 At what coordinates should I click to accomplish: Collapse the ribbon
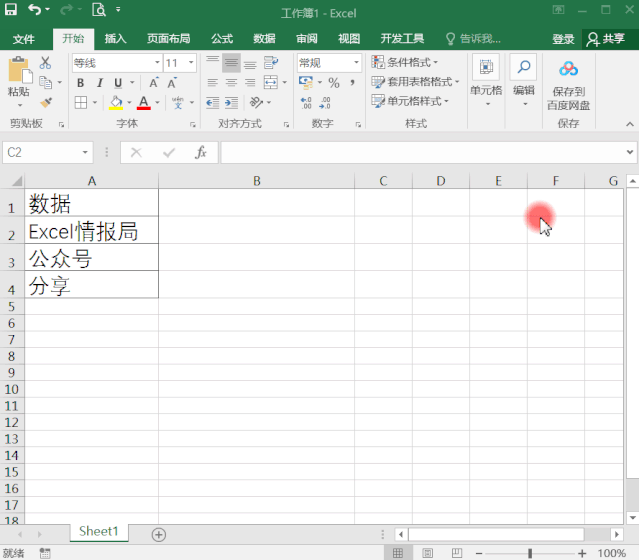pos(630,124)
